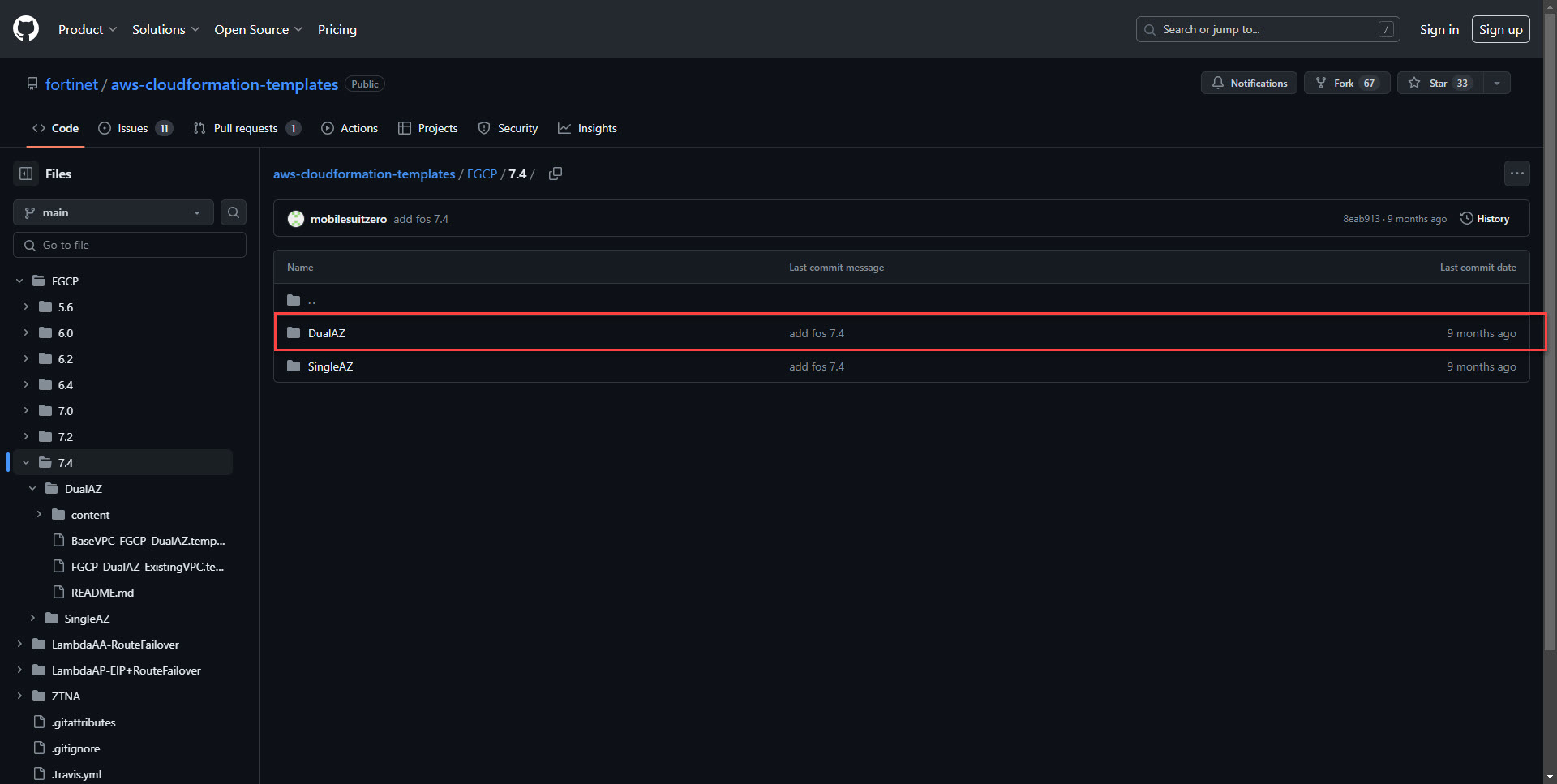Click mobilesuitzero avatar icon
This screenshot has height=784, width=1557.
(x=296, y=219)
